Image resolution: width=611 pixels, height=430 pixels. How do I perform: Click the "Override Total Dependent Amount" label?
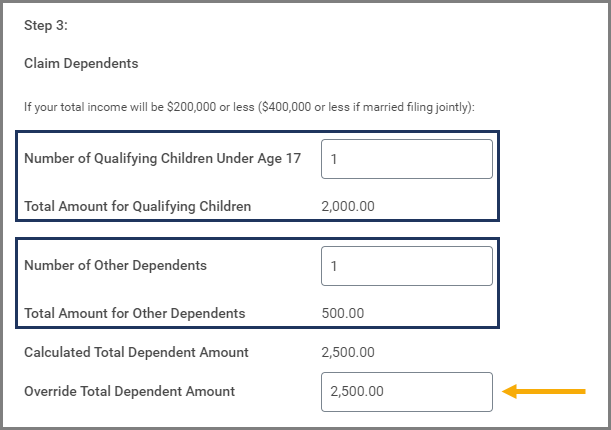[x=129, y=392]
